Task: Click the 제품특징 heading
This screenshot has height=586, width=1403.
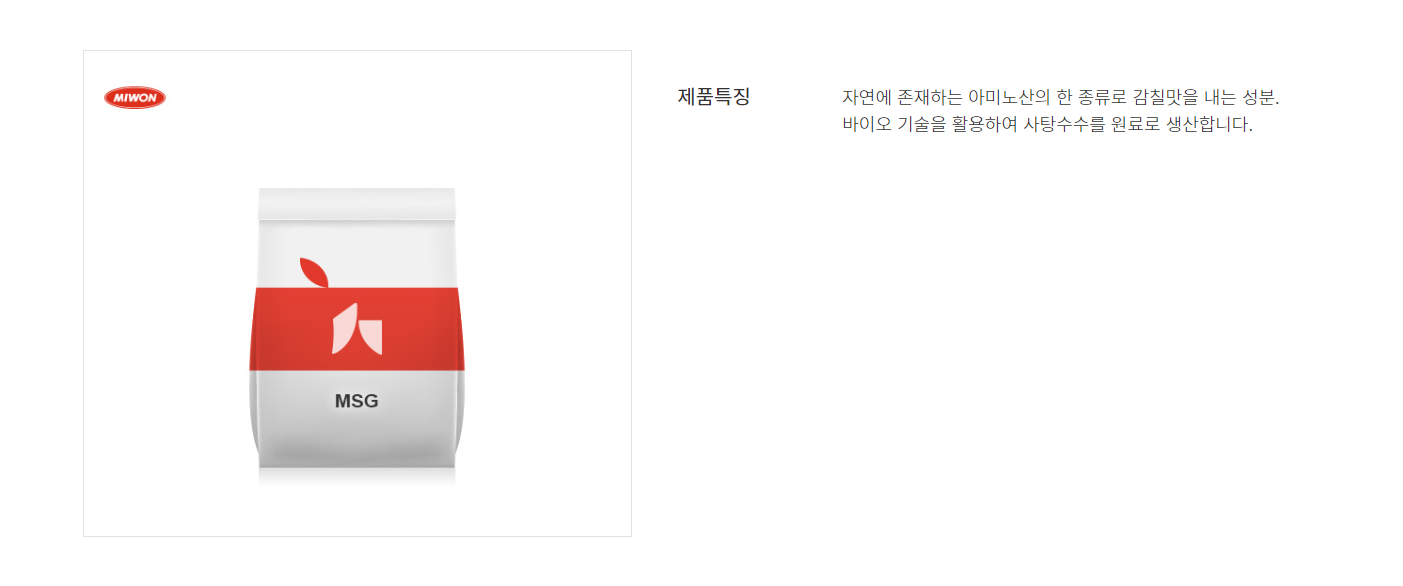Action: [714, 97]
